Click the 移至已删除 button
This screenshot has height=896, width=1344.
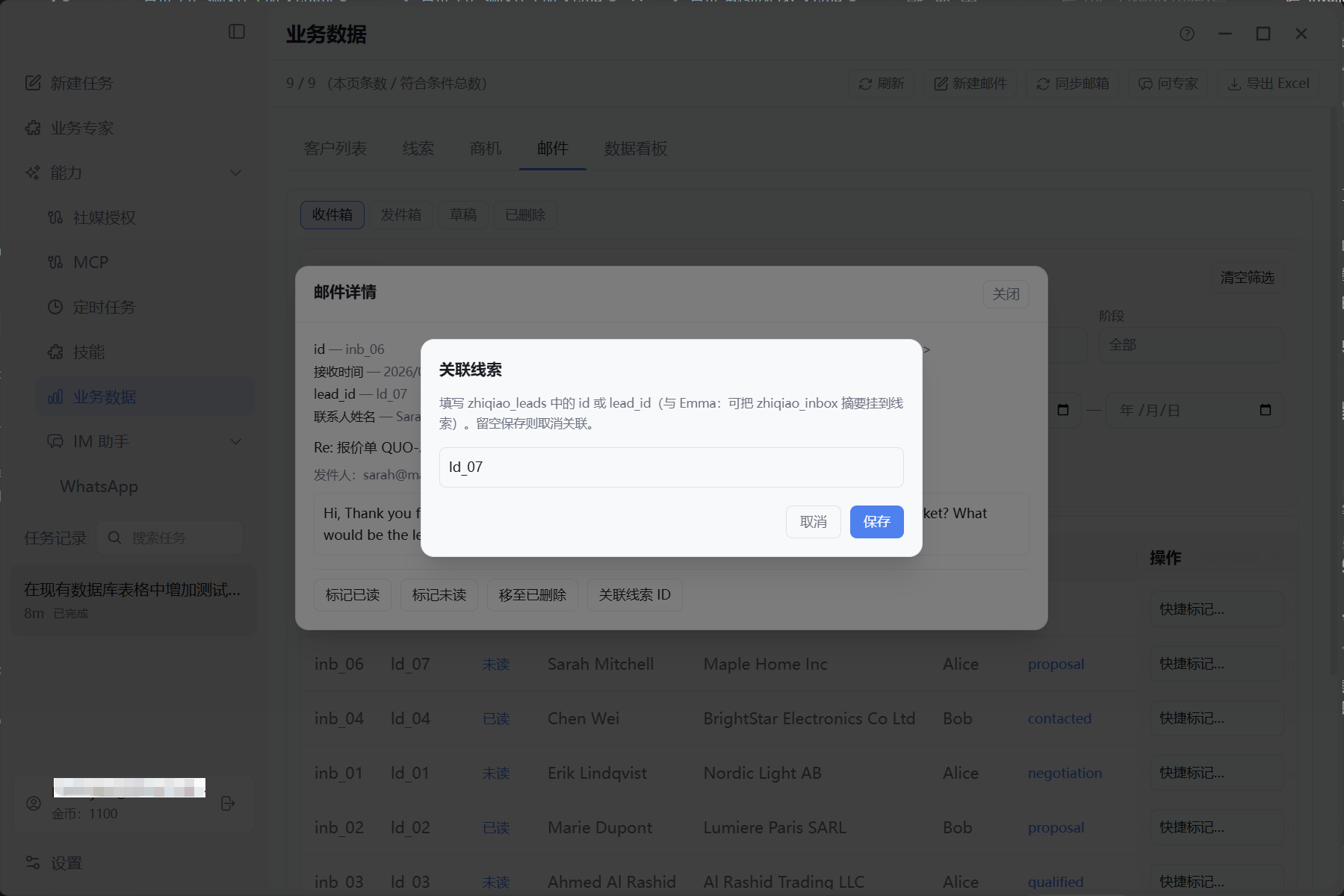click(x=533, y=595)
